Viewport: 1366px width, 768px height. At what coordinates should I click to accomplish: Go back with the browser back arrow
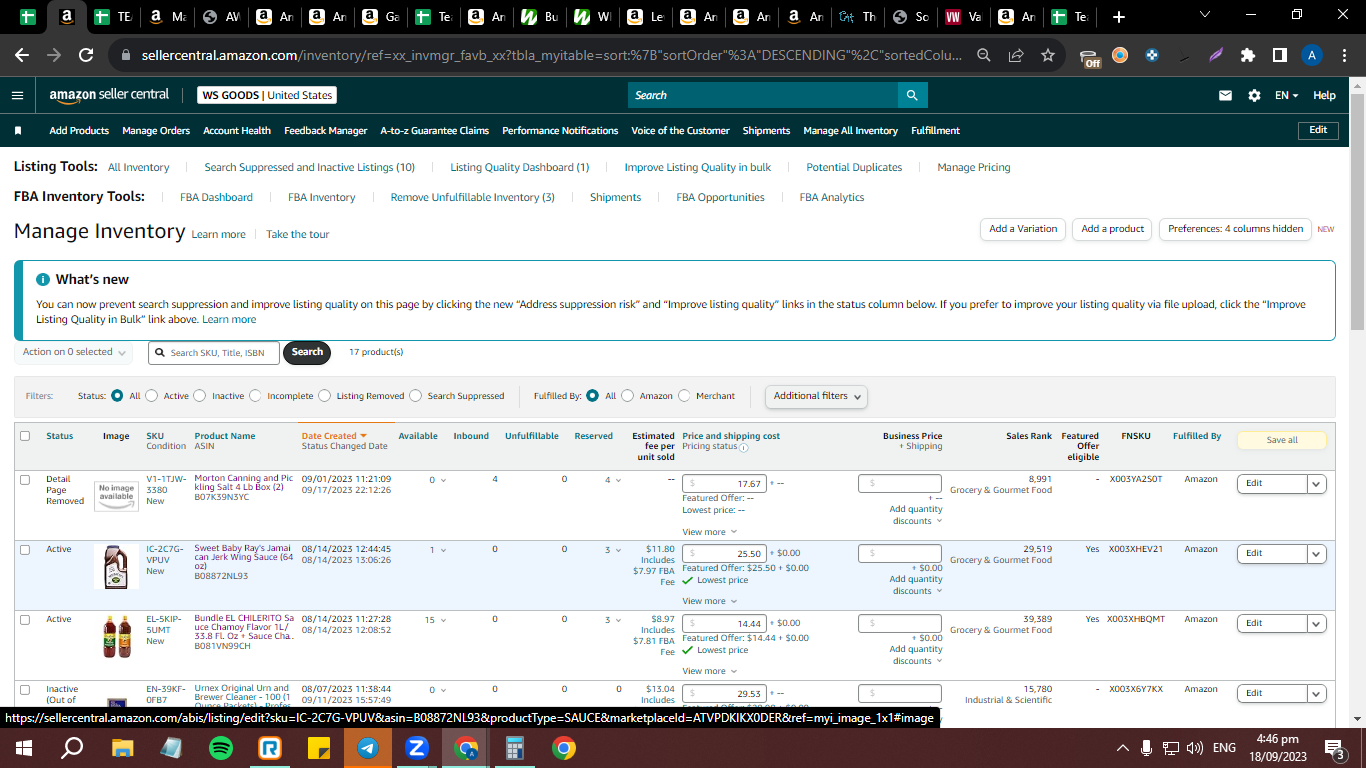(22, 56)
